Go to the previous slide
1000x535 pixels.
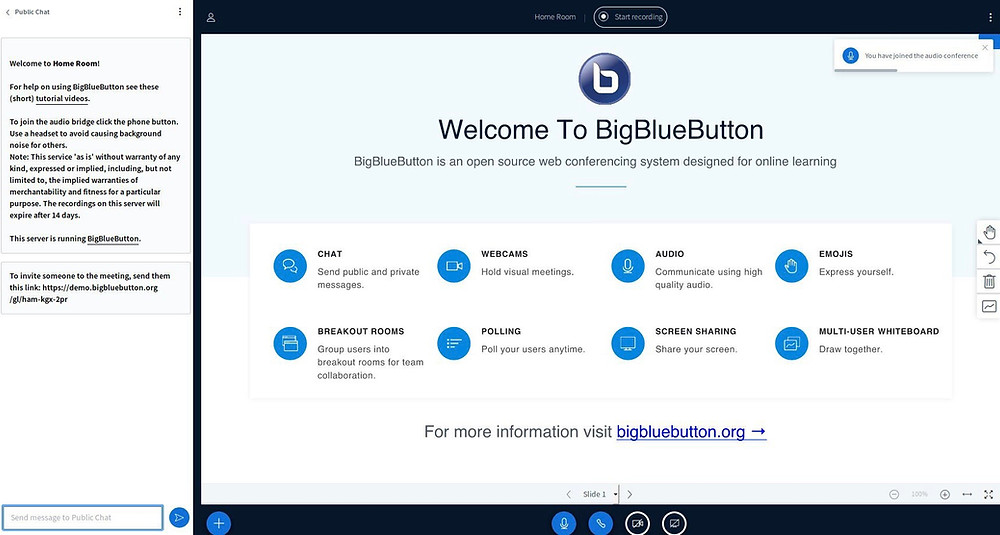[568, 494]
